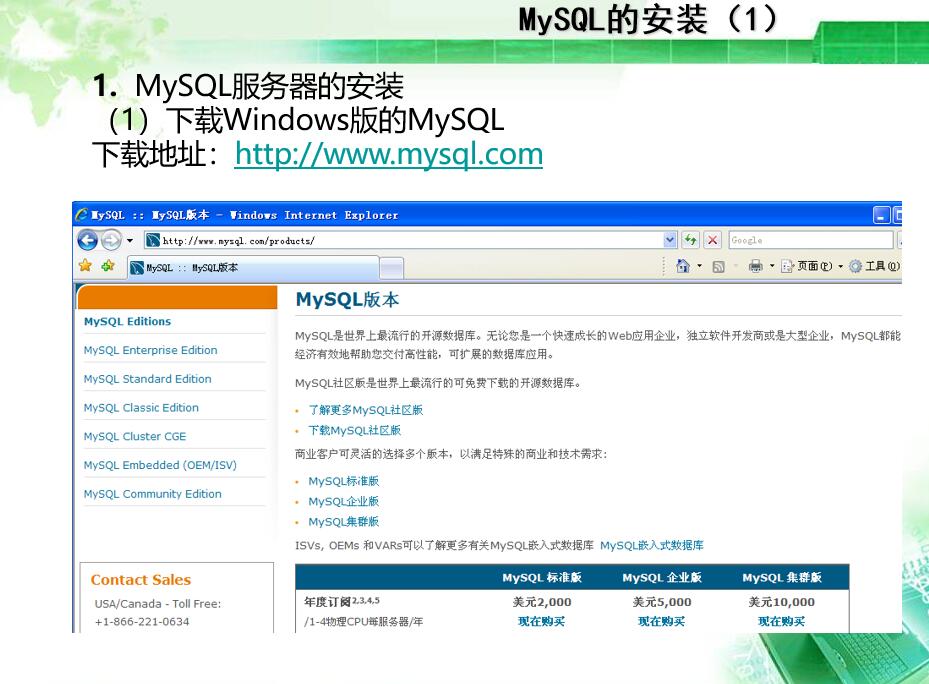Open MySQL Embedded (OEM/ISV) sidebar link
The height and width of the screenshot is (684, 929).
point(160,465)
